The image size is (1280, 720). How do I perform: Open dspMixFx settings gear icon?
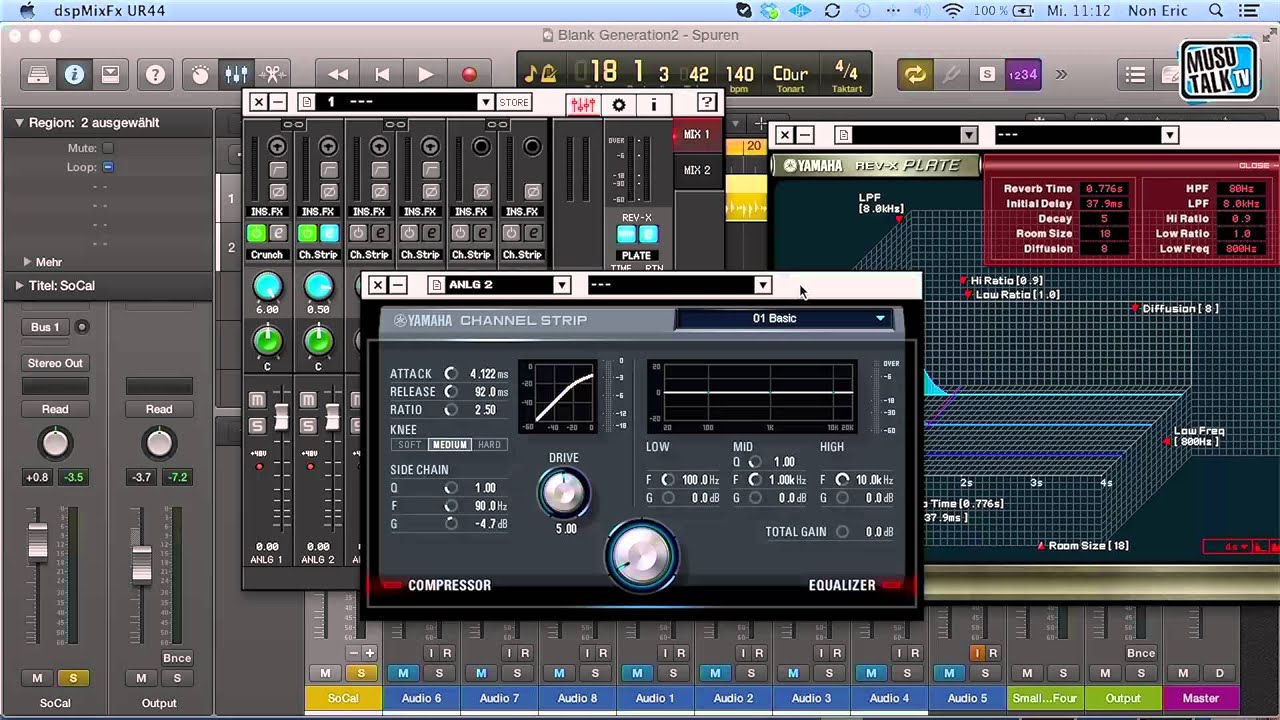coord(618,104)
